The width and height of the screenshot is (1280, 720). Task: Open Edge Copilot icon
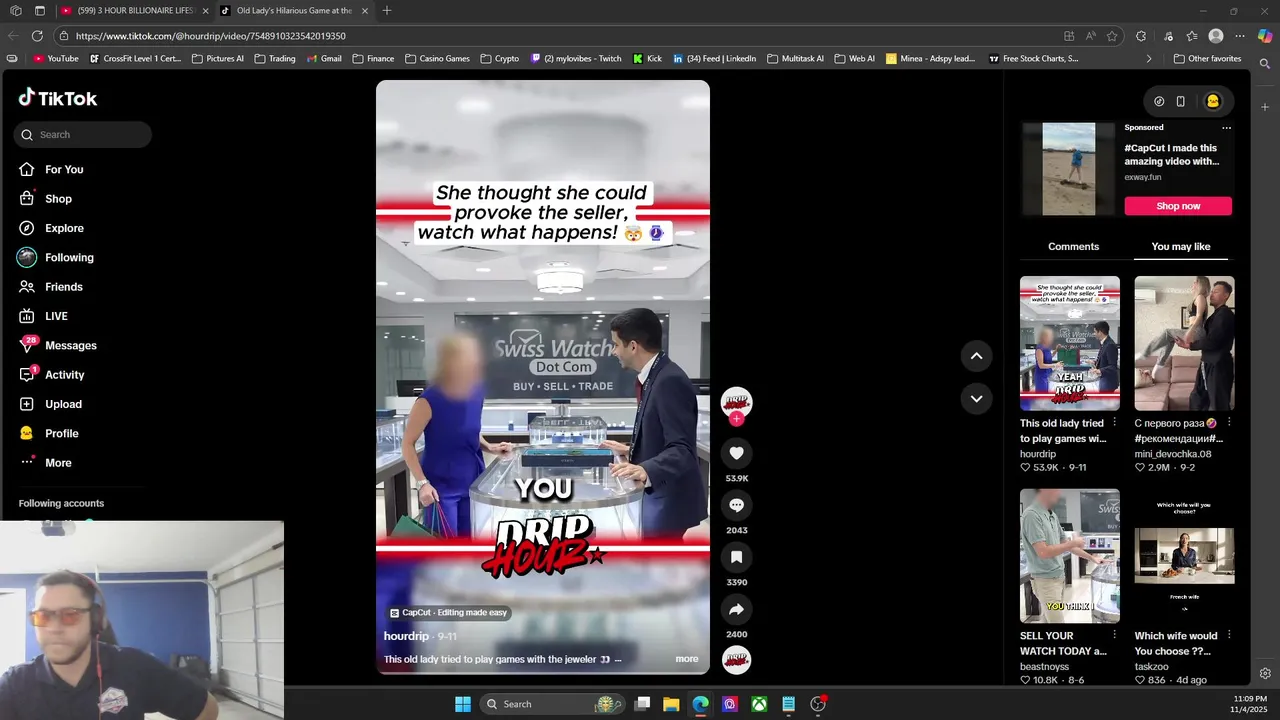[1265, 36]
